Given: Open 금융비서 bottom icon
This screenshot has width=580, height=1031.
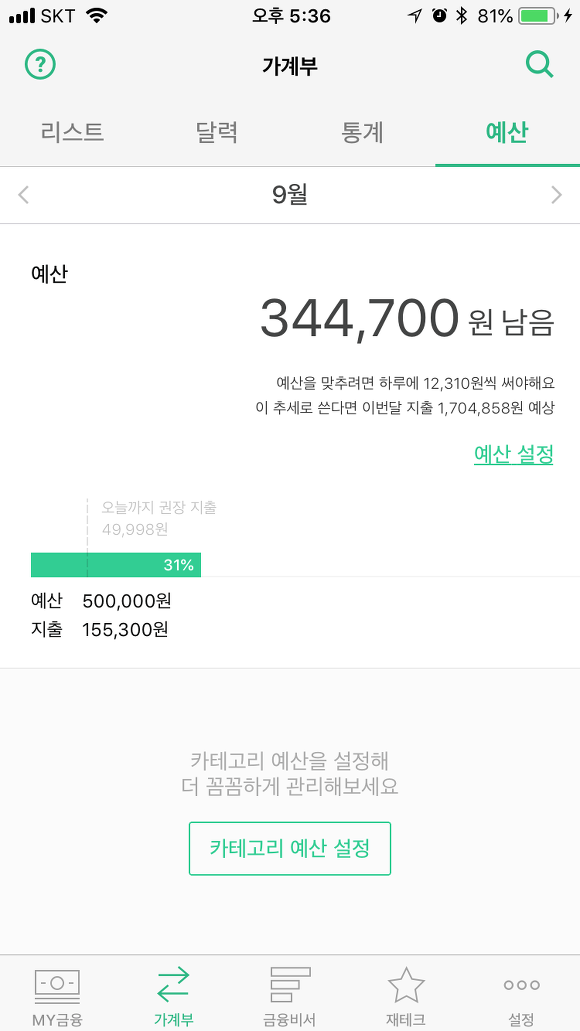Looking at the screenshot, I should coord(289,984).
